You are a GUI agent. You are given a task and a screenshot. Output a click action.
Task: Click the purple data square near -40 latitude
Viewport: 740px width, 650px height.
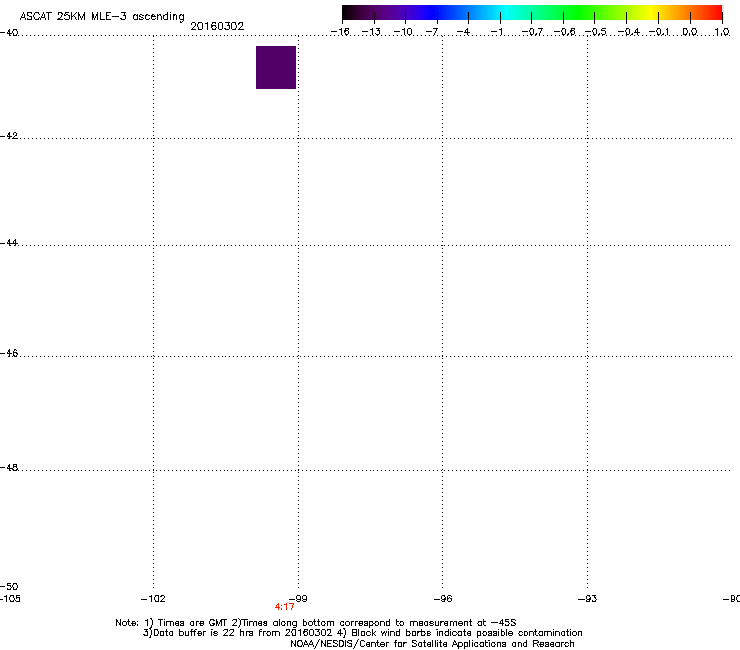pyautogui.click(x=276, y=68)
